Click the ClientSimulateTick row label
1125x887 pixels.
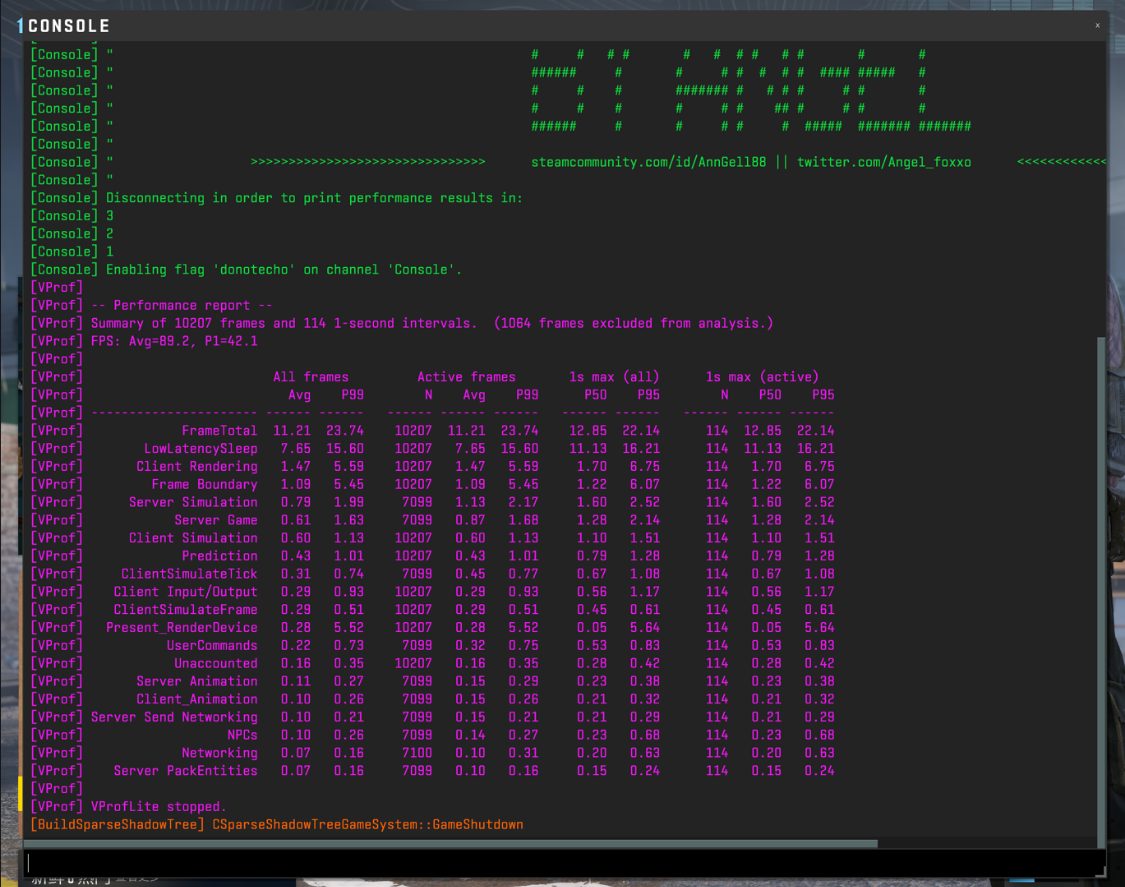pyautogui.click(x=189, y=574)
